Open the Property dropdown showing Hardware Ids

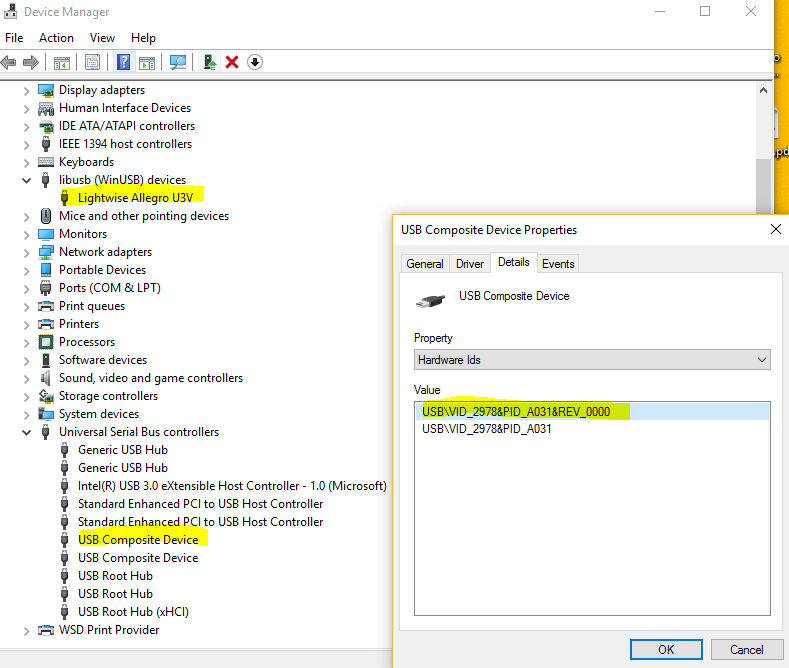(x=592, y=360)
